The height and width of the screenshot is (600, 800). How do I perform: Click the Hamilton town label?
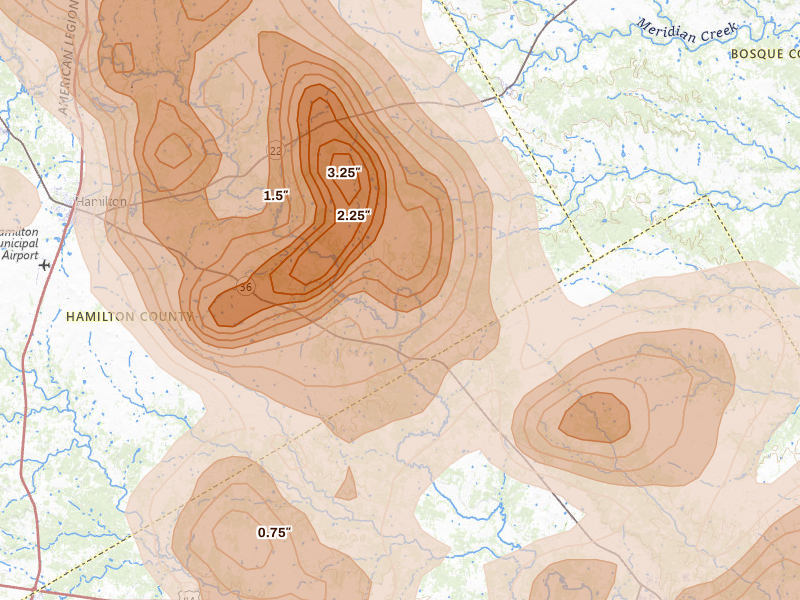[101, 202]
